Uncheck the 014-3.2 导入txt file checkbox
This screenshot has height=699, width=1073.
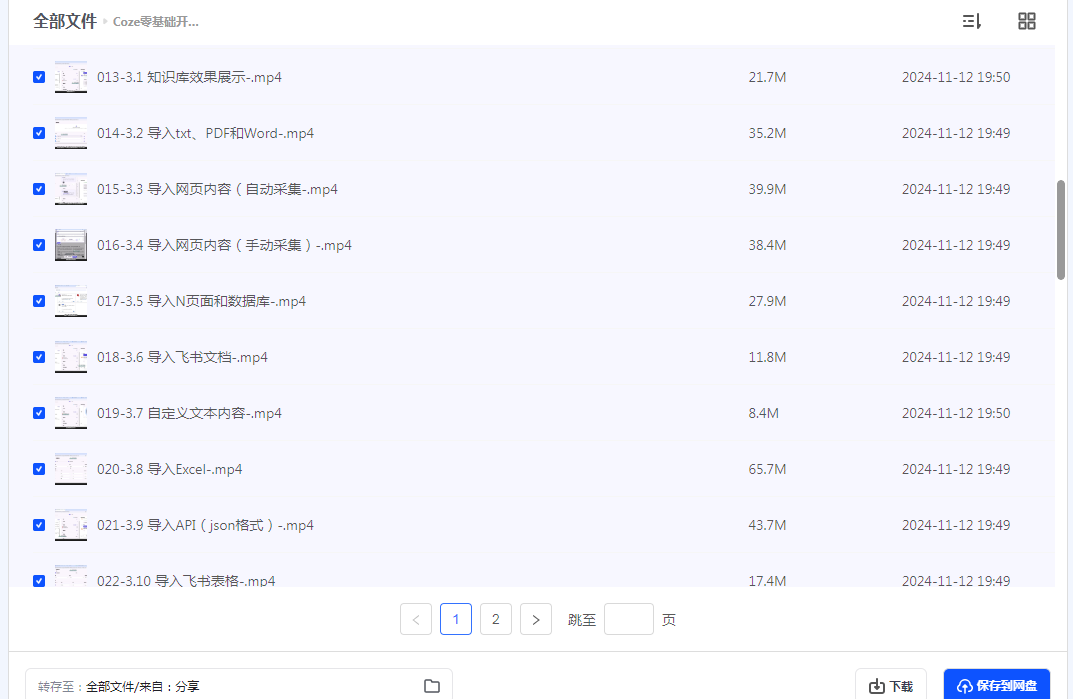tap(39, 133)
